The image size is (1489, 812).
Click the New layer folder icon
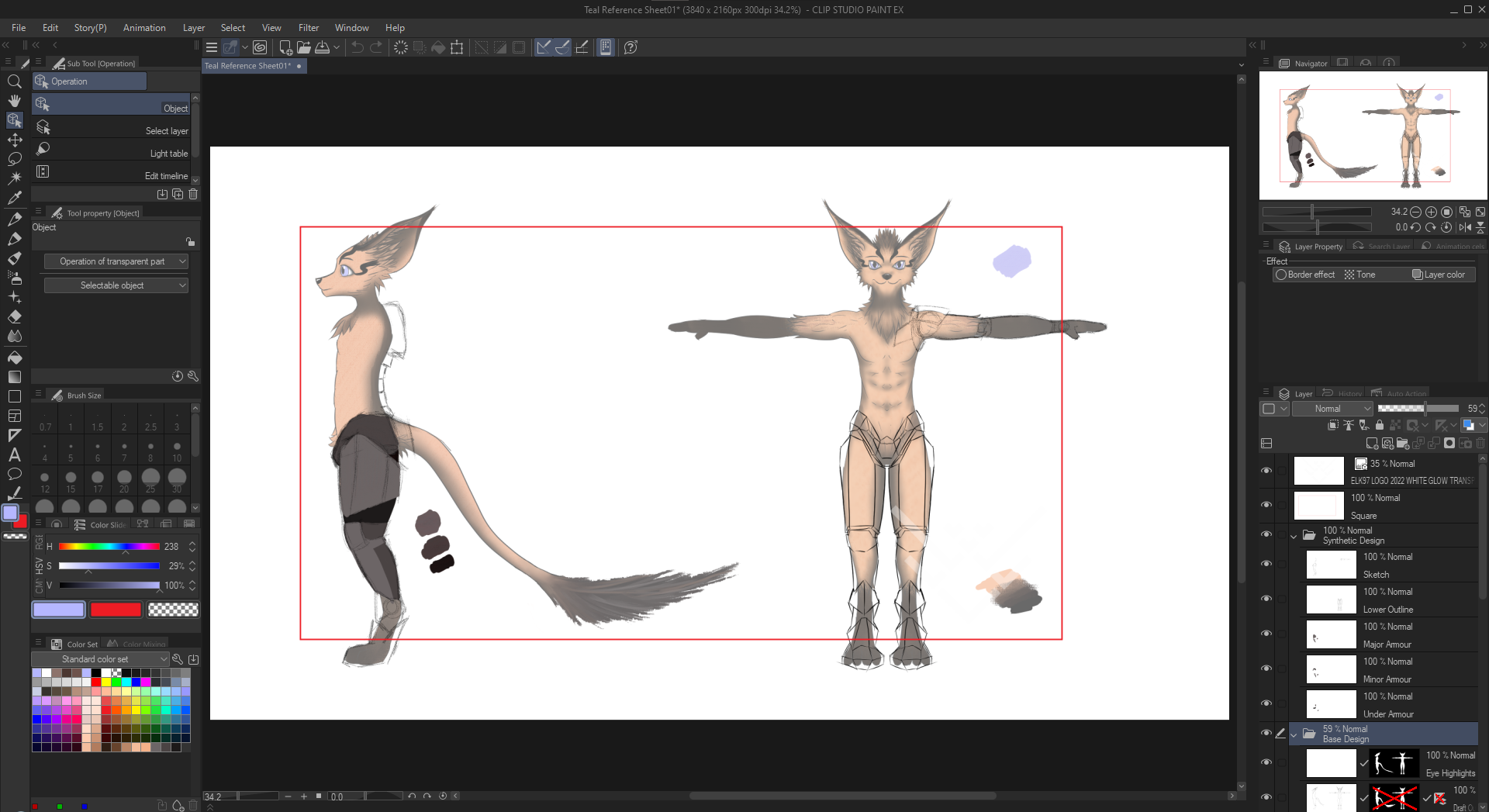pyautogui.click(x=1403, y=444)
